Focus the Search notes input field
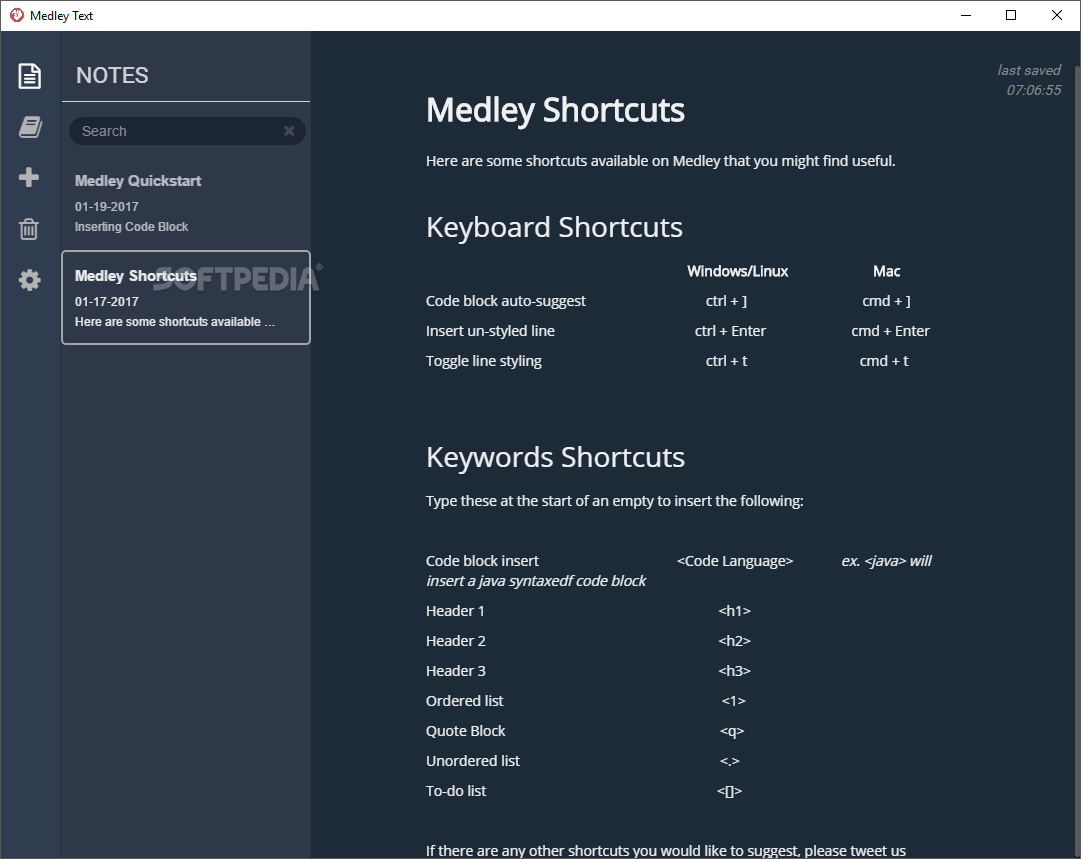 [187, 131]
